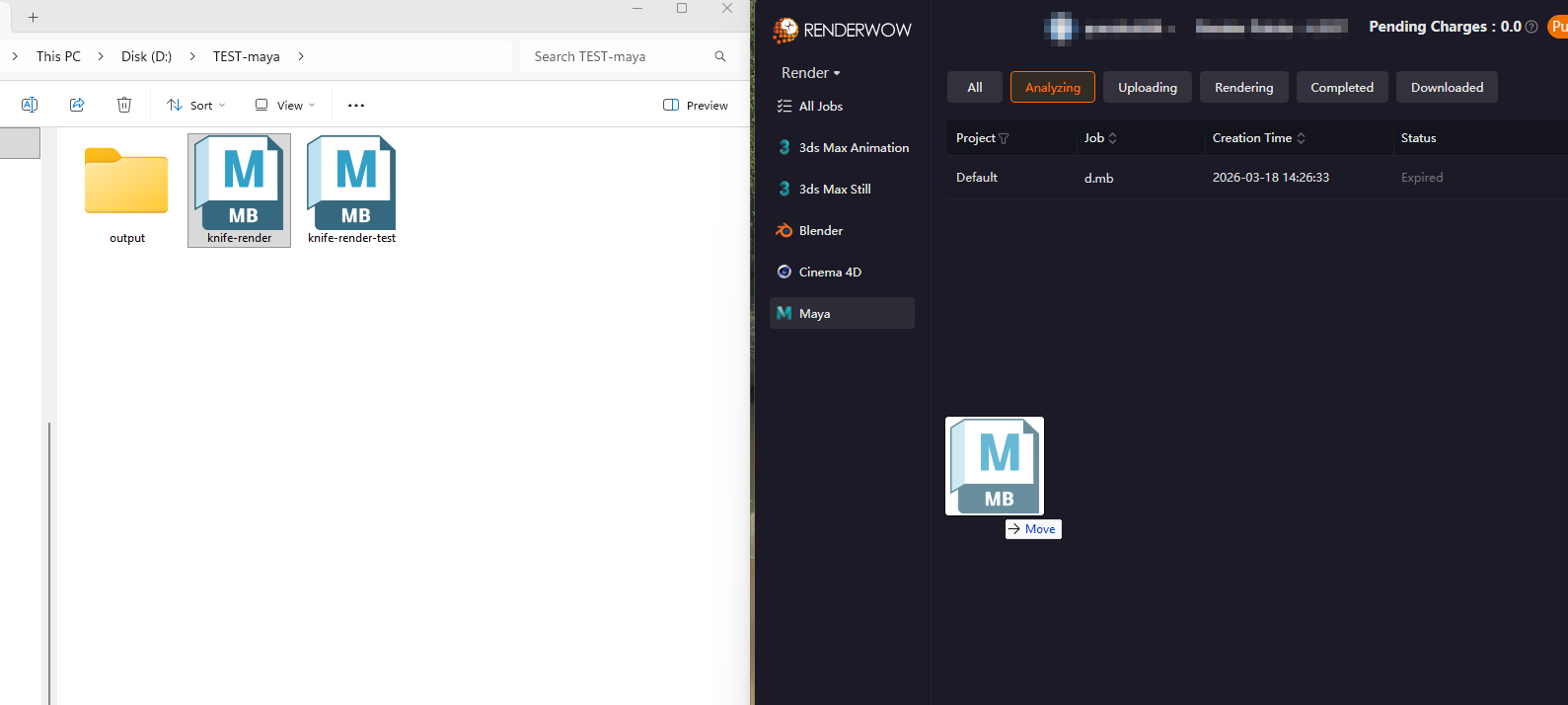
Task: Click the Pending Charges amount
Action: click(1511, 27)
